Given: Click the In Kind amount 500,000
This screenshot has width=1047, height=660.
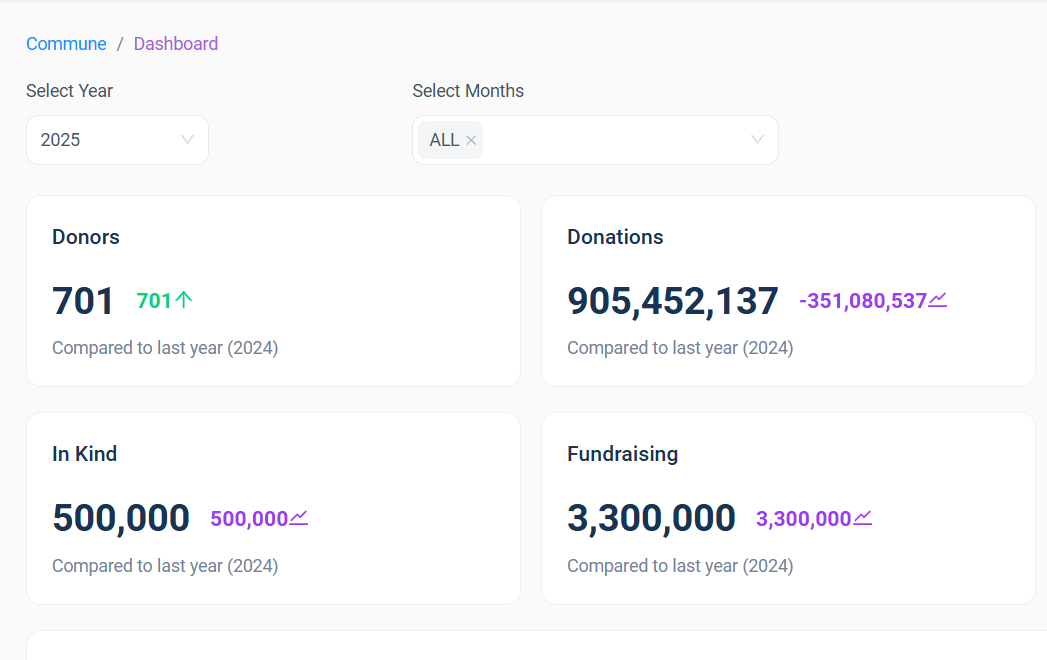Looking at the screenshot, I should [121, 518].
